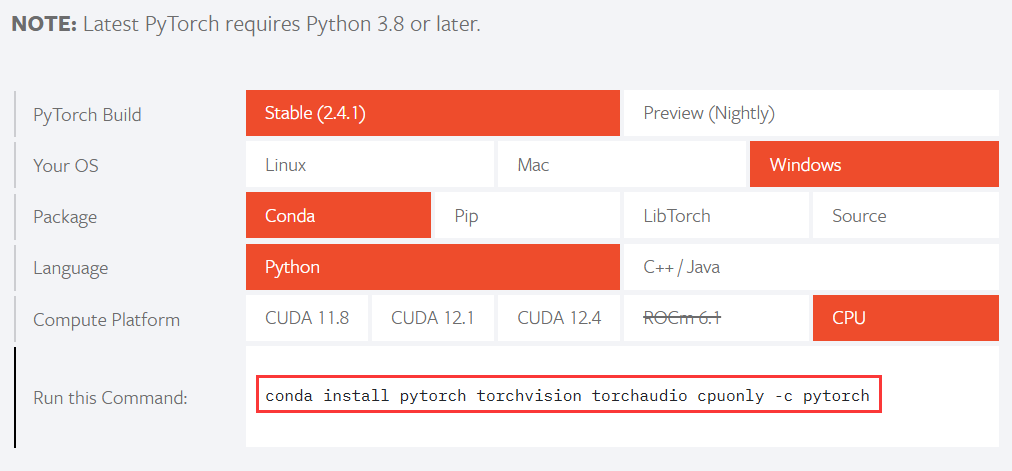1012x471 pixels.
Task: Click the conda install command text
Action: click(567, 396)
